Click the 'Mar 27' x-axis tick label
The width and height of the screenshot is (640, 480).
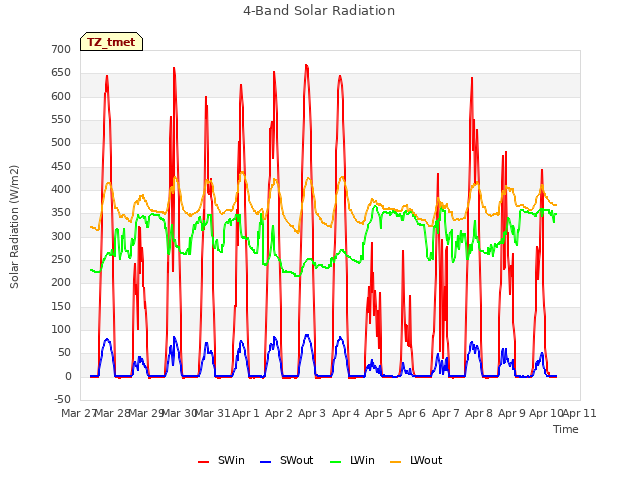point(78,413)
